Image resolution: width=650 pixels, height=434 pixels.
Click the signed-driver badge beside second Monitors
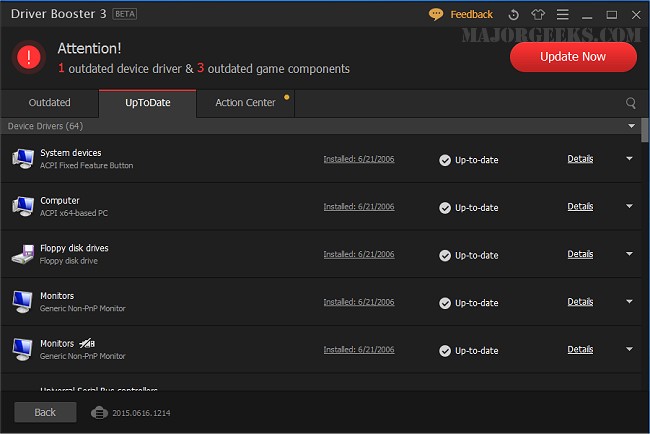(x=87, y=344)
